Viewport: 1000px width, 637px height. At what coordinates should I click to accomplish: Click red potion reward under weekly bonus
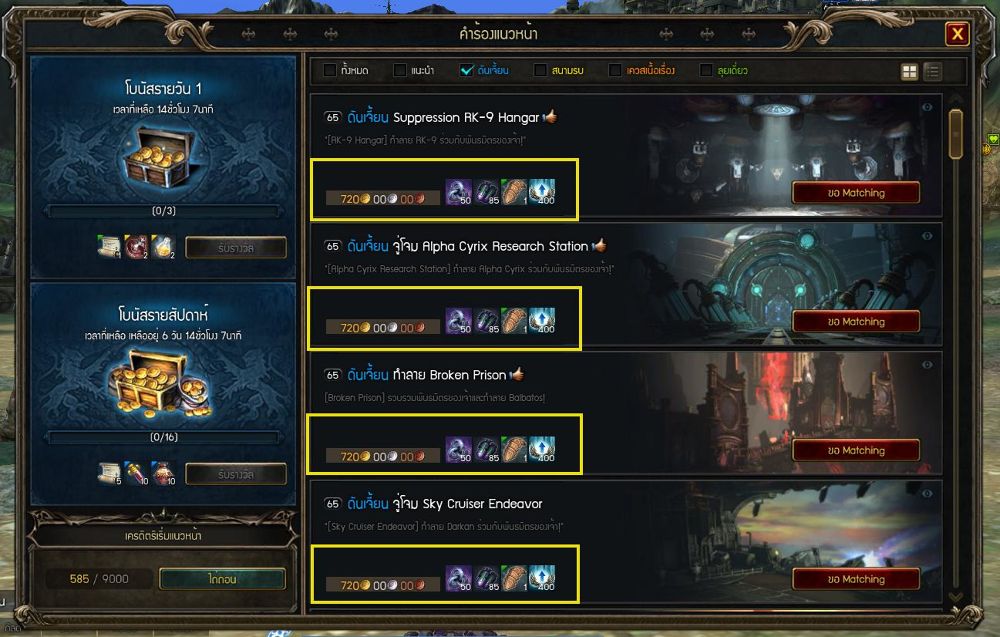[163, 473]
